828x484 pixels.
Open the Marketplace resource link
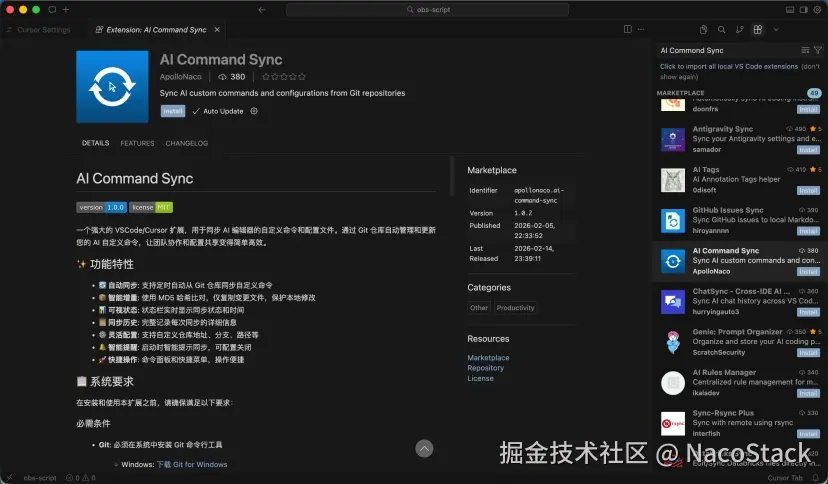(x=488, y=357)
